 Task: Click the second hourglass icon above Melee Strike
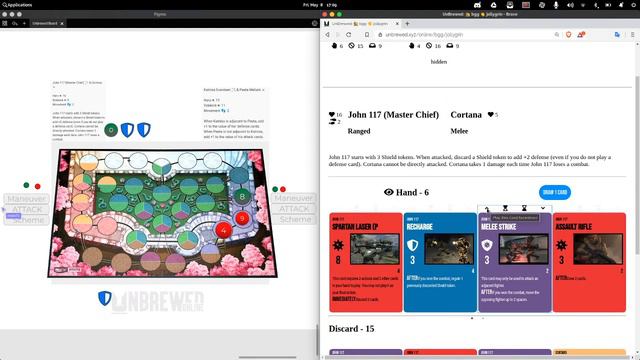tap(524, 208)
